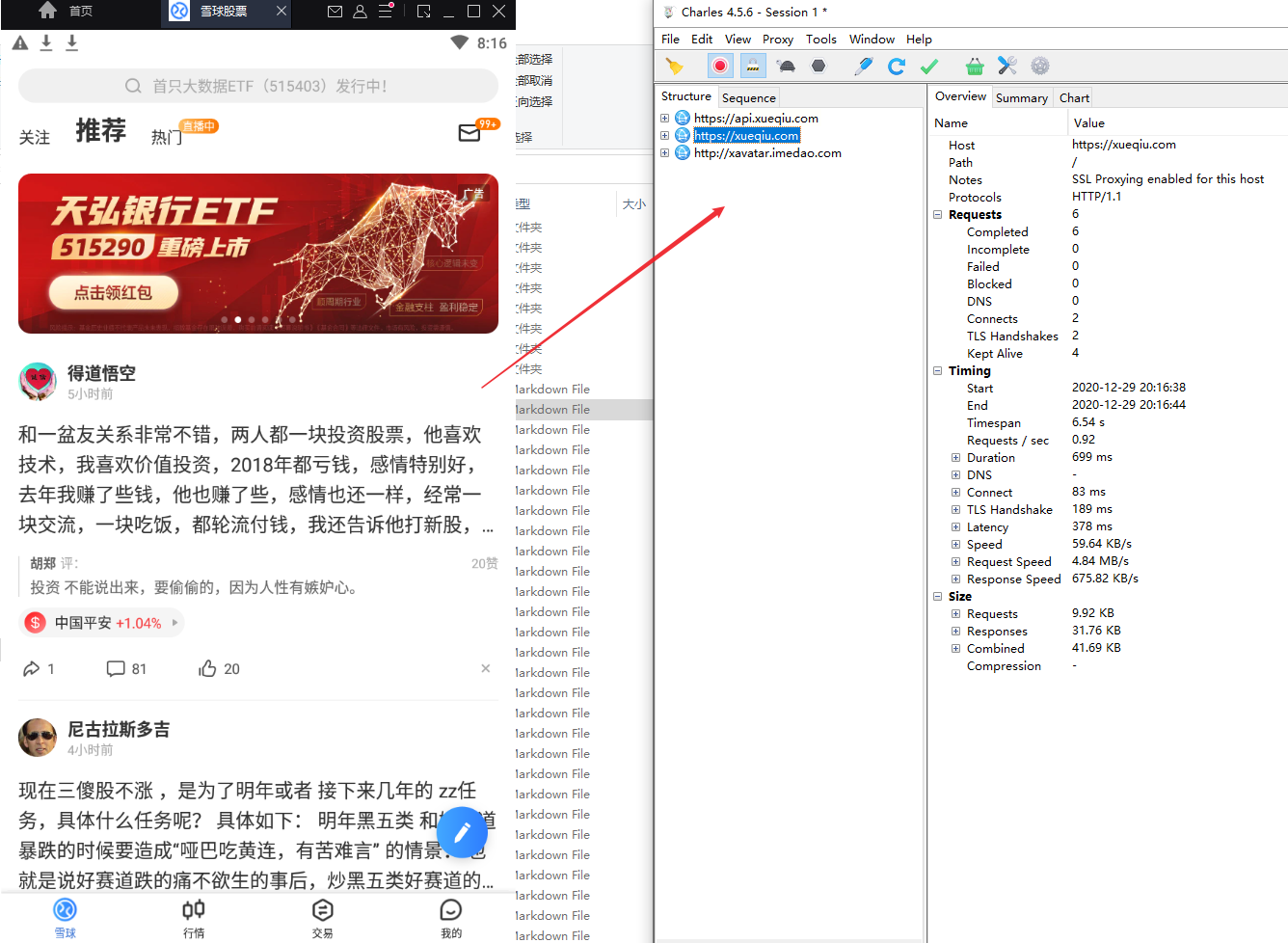Open the Proxy menu in Charles
Screen dimensions: 1288x943
tap(778, 40)
